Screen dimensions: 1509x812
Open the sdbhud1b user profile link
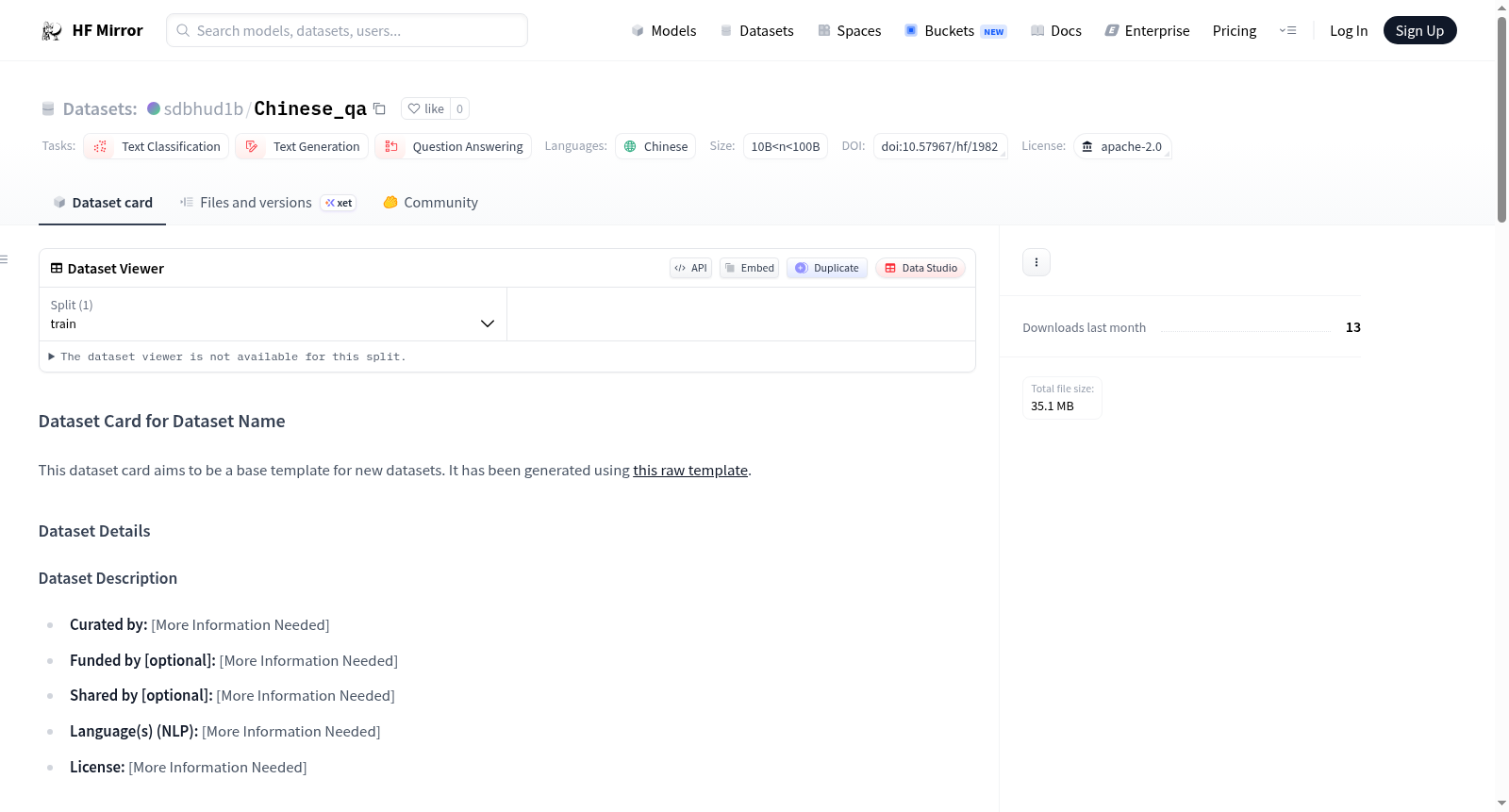tap(204, 108)
